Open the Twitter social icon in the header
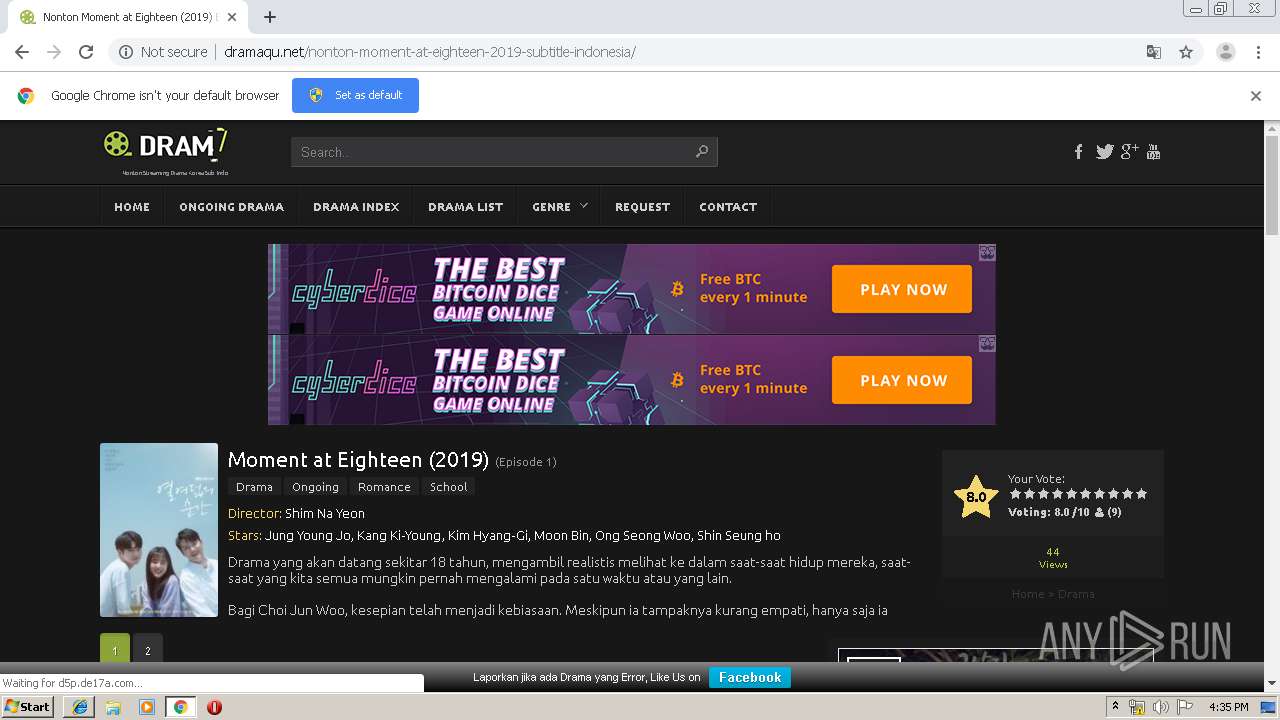The image size is (1280, 720). click(x=1104, y=152)
